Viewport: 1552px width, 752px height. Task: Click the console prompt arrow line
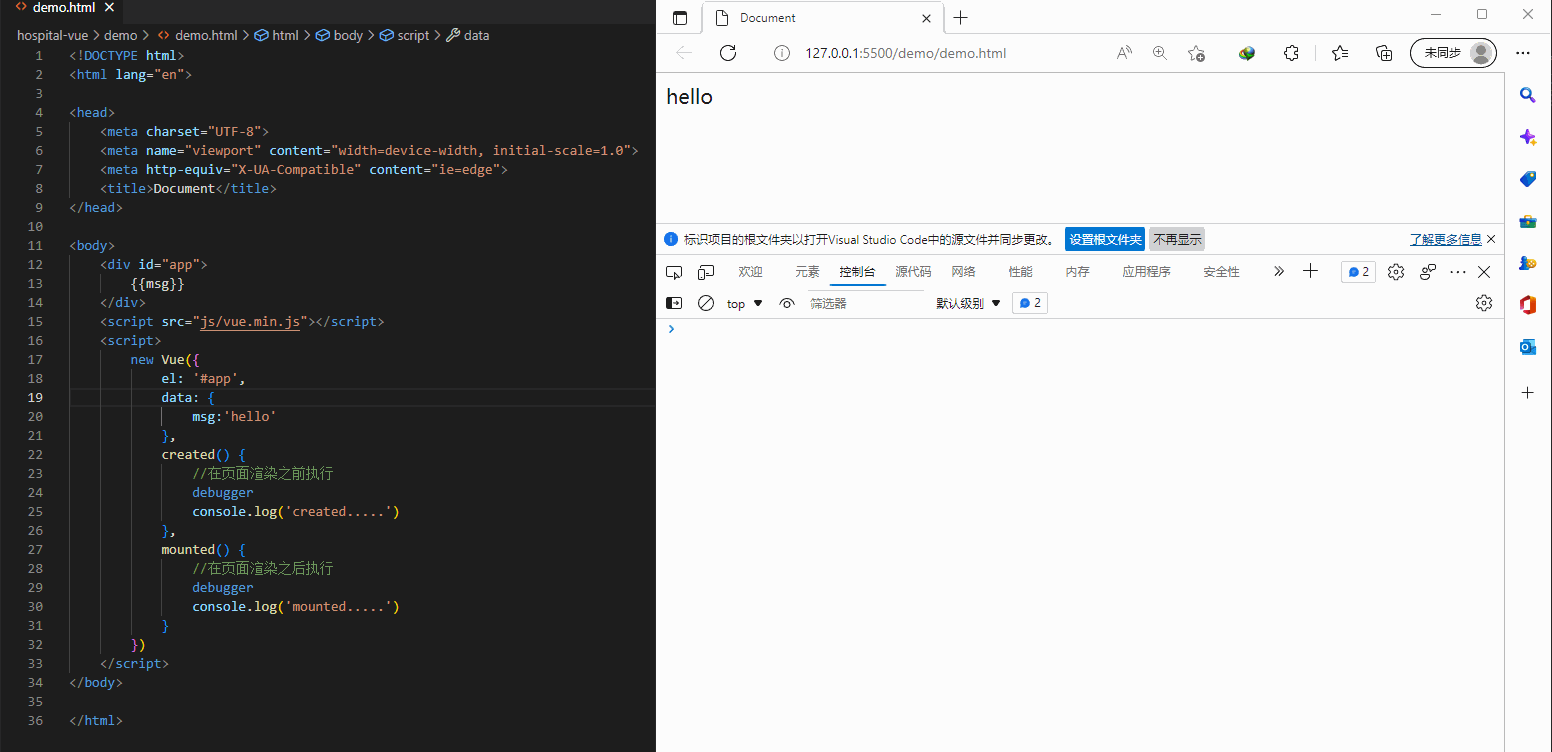tap(1080, 329)
